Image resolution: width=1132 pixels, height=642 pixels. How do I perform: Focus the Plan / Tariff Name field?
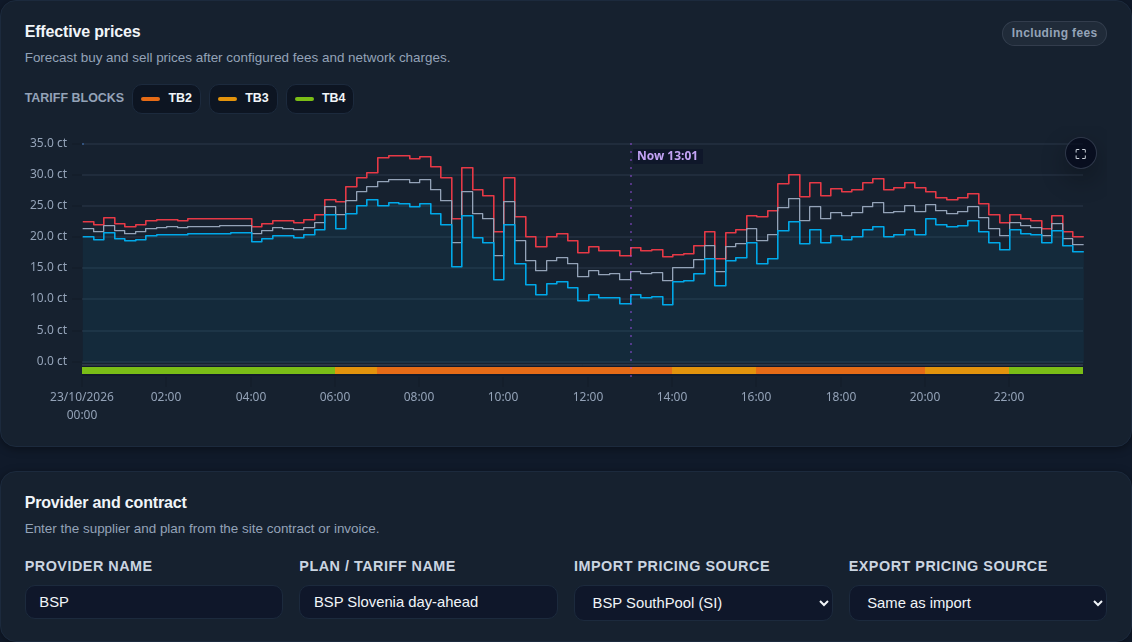(x=428, y=602)
